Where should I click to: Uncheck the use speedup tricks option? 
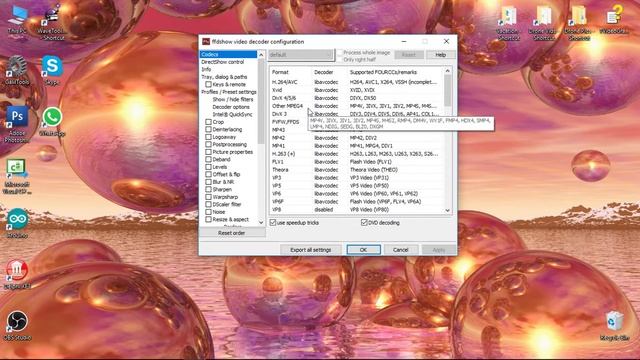pos(273,222)
